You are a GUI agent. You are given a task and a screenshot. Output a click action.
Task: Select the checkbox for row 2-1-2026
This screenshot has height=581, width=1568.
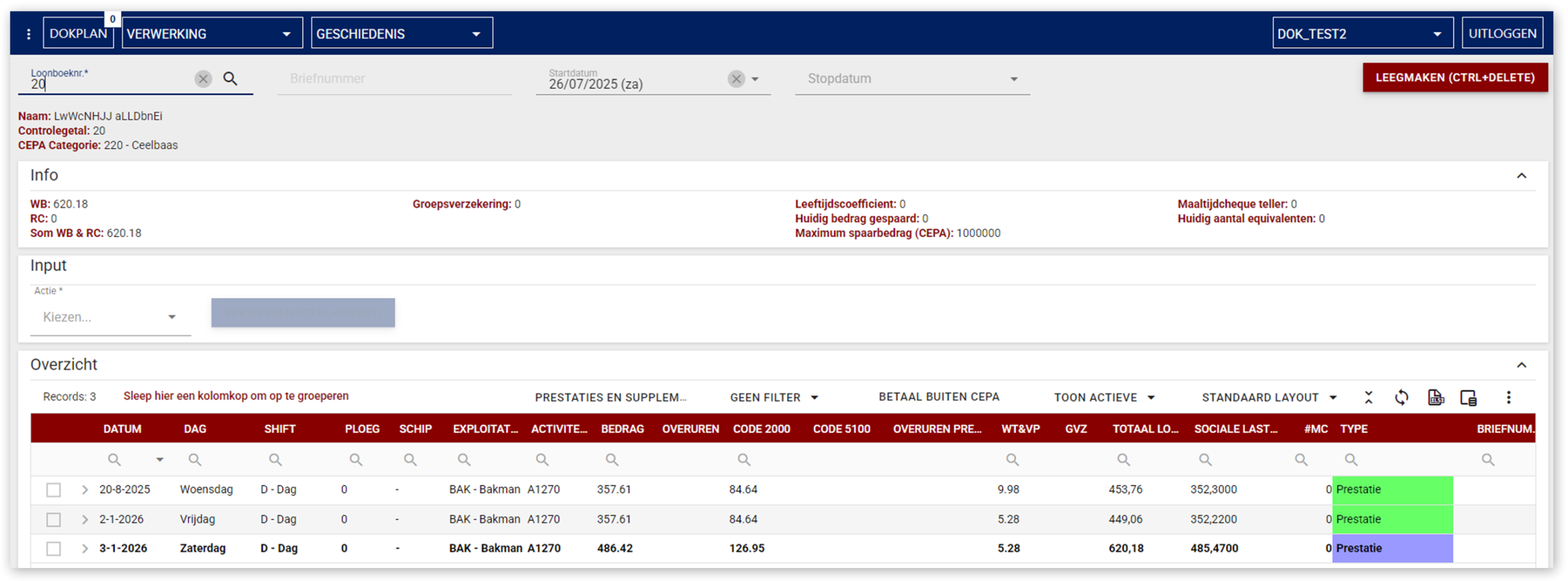(54, 519)
